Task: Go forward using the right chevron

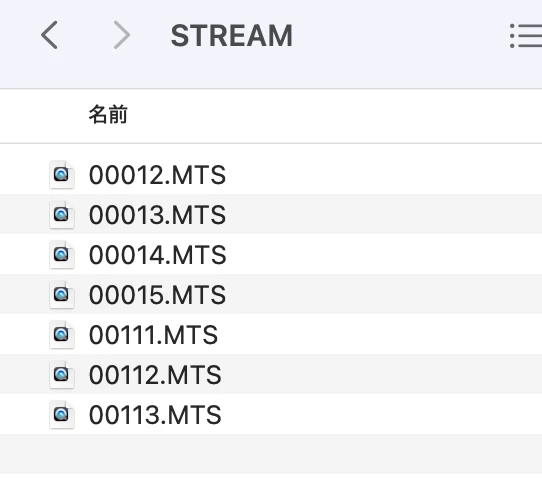Action: coord(122,35)
